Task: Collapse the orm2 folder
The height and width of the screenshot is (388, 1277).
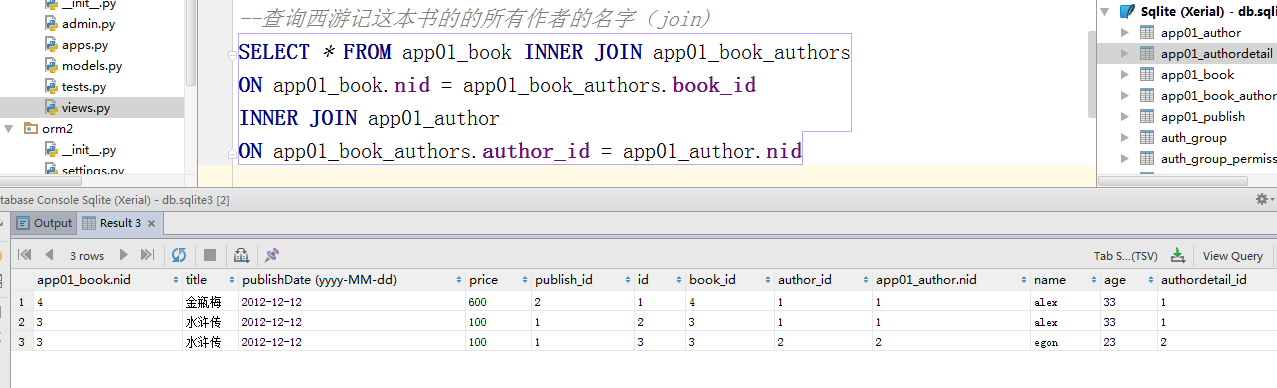Action: [x=10, y=129]
